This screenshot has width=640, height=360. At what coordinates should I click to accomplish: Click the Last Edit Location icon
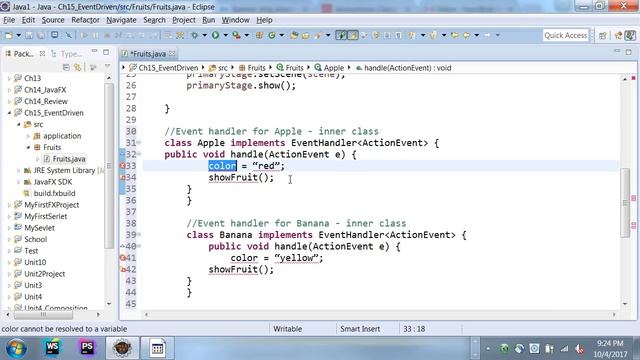(x=454, y=36)
